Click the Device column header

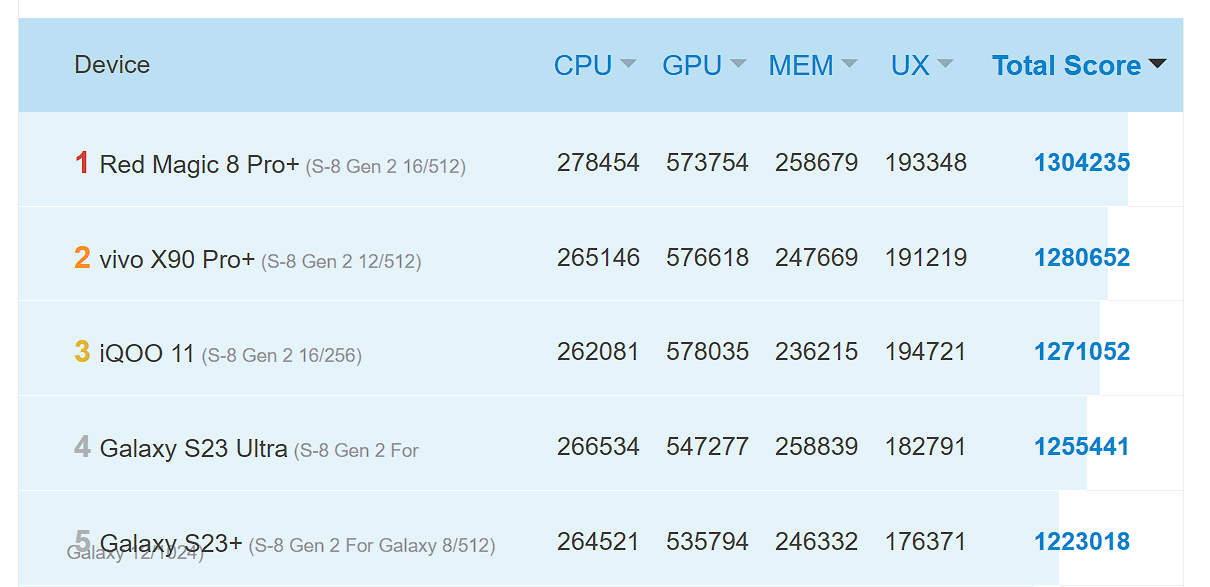[x=112, y=65]
